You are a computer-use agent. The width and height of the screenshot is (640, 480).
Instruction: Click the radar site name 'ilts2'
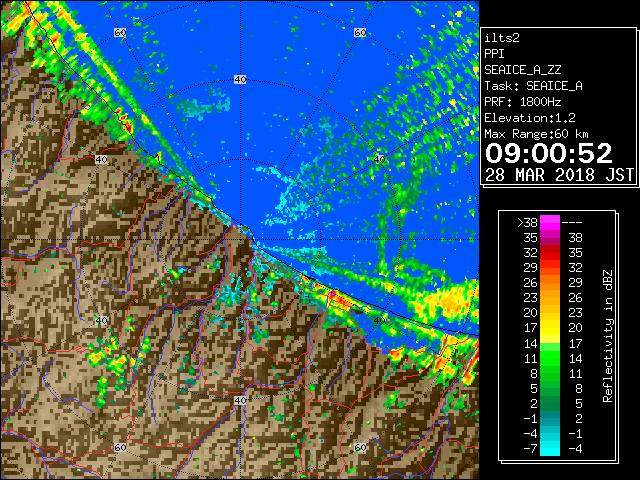tap(502, 38)
